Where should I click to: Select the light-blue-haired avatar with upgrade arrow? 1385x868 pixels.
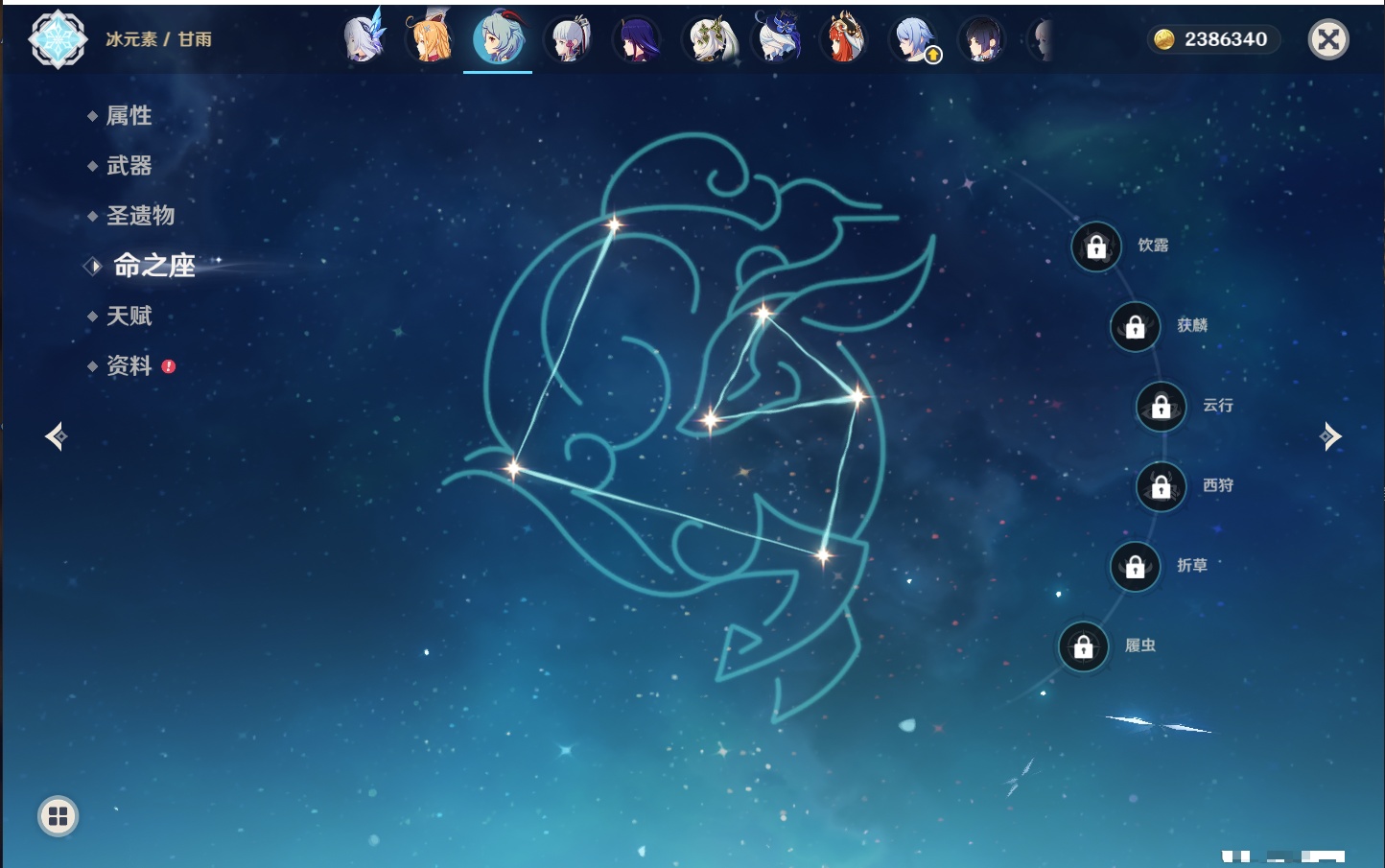pyautogui.click(x=914, y=39)
